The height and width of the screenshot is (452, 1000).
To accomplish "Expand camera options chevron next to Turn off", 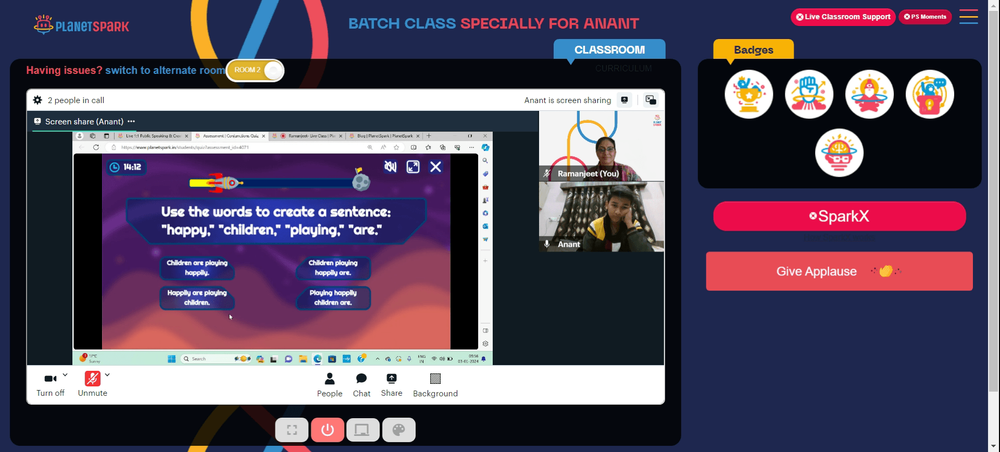I will click(x=65, y=374).
